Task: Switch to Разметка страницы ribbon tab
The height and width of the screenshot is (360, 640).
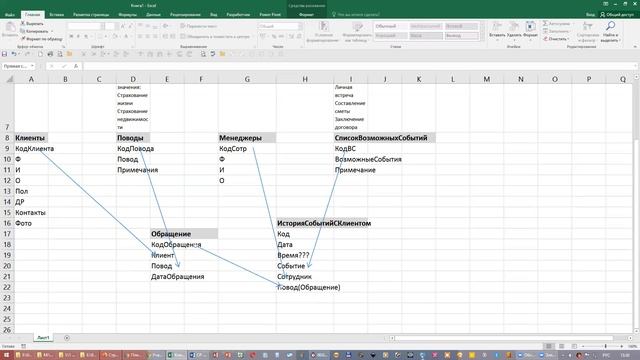Action: (x=91, y=14)
